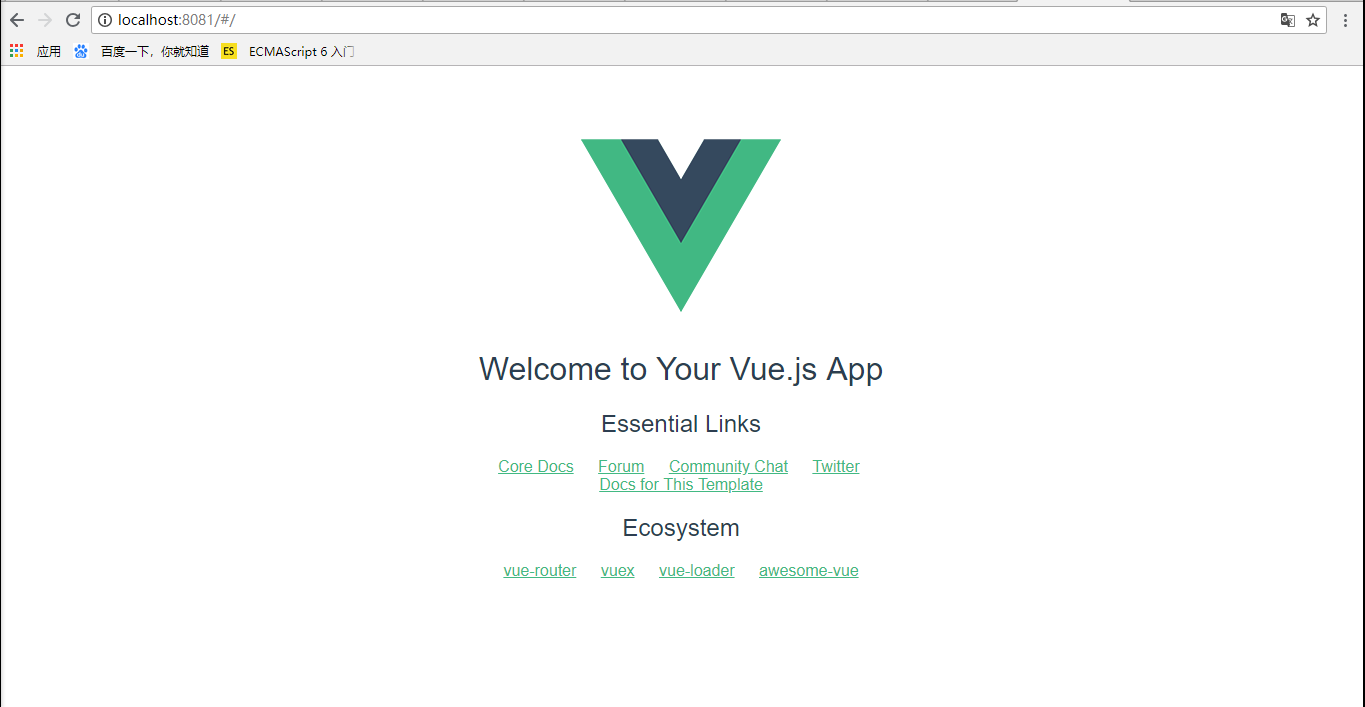Click the translate page icon

point(1288,20)
